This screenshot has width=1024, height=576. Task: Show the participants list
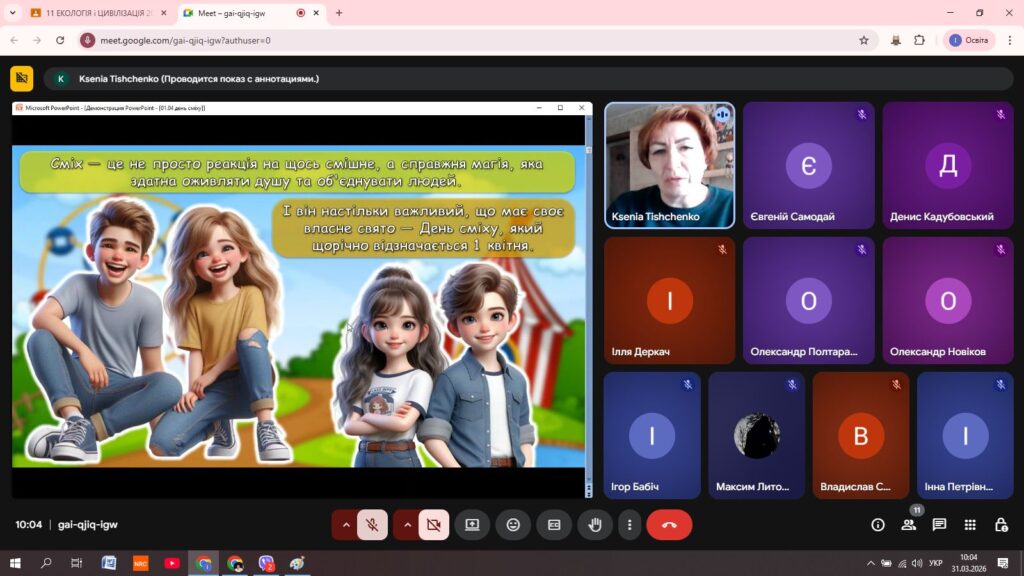point(908,524)
